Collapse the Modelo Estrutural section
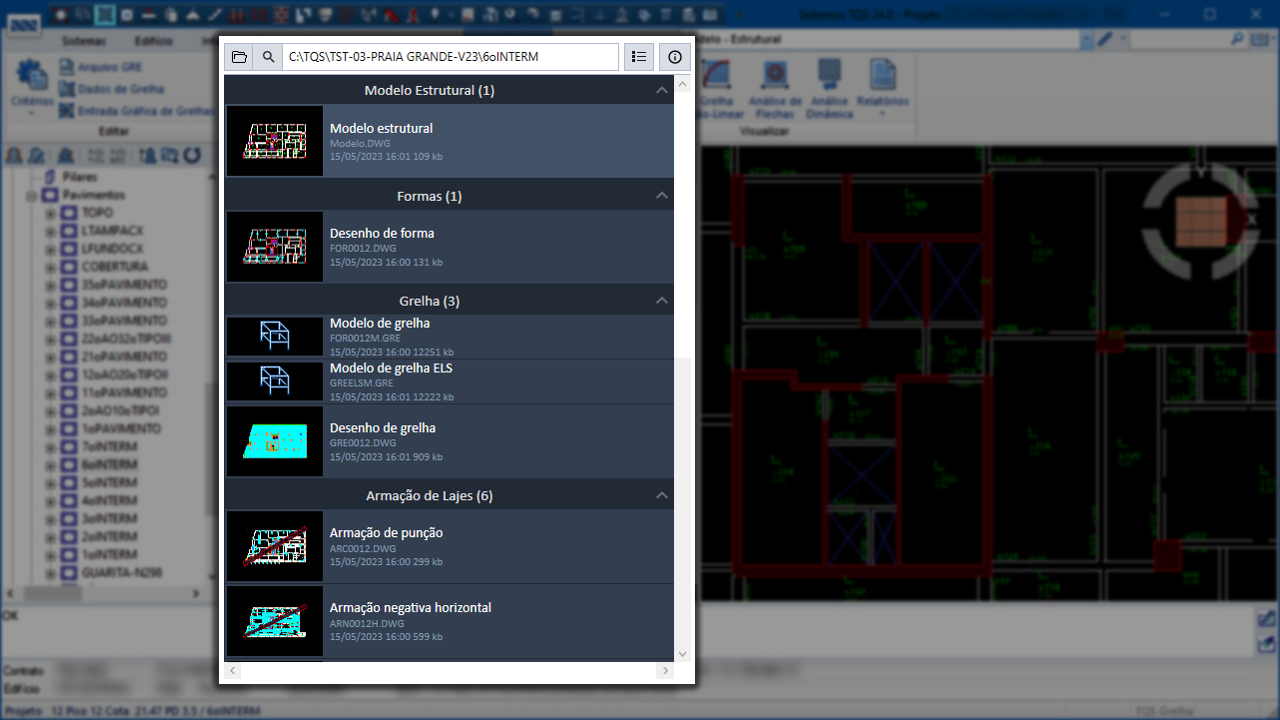The height and width of the screenshot is (720, 1280). (661, 90)
